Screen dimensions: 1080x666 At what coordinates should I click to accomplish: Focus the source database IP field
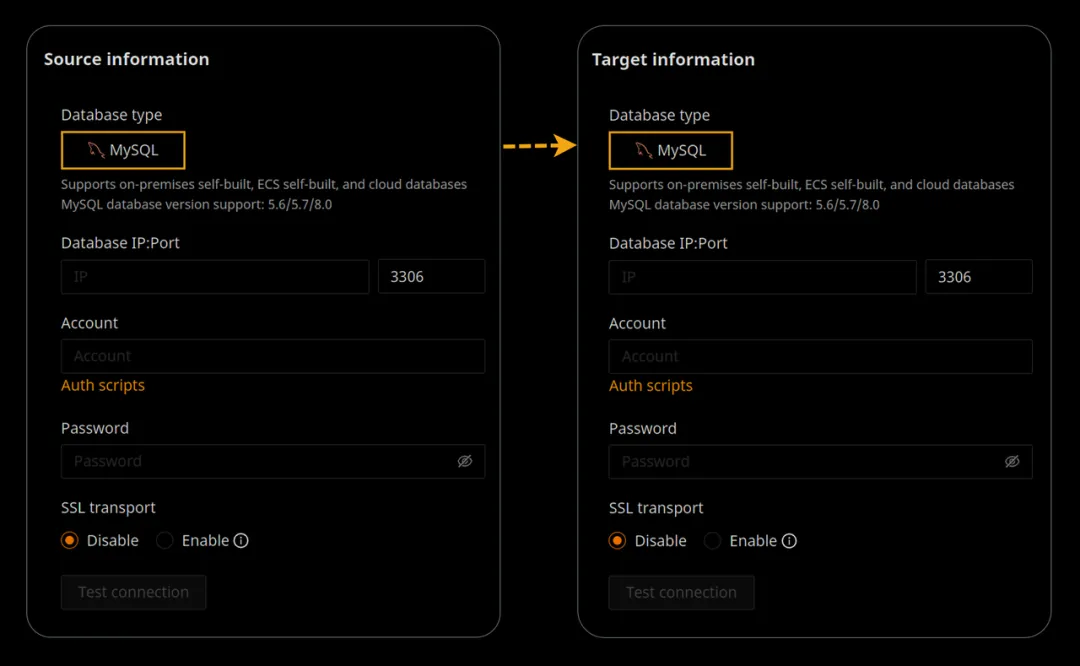point(215,277)
